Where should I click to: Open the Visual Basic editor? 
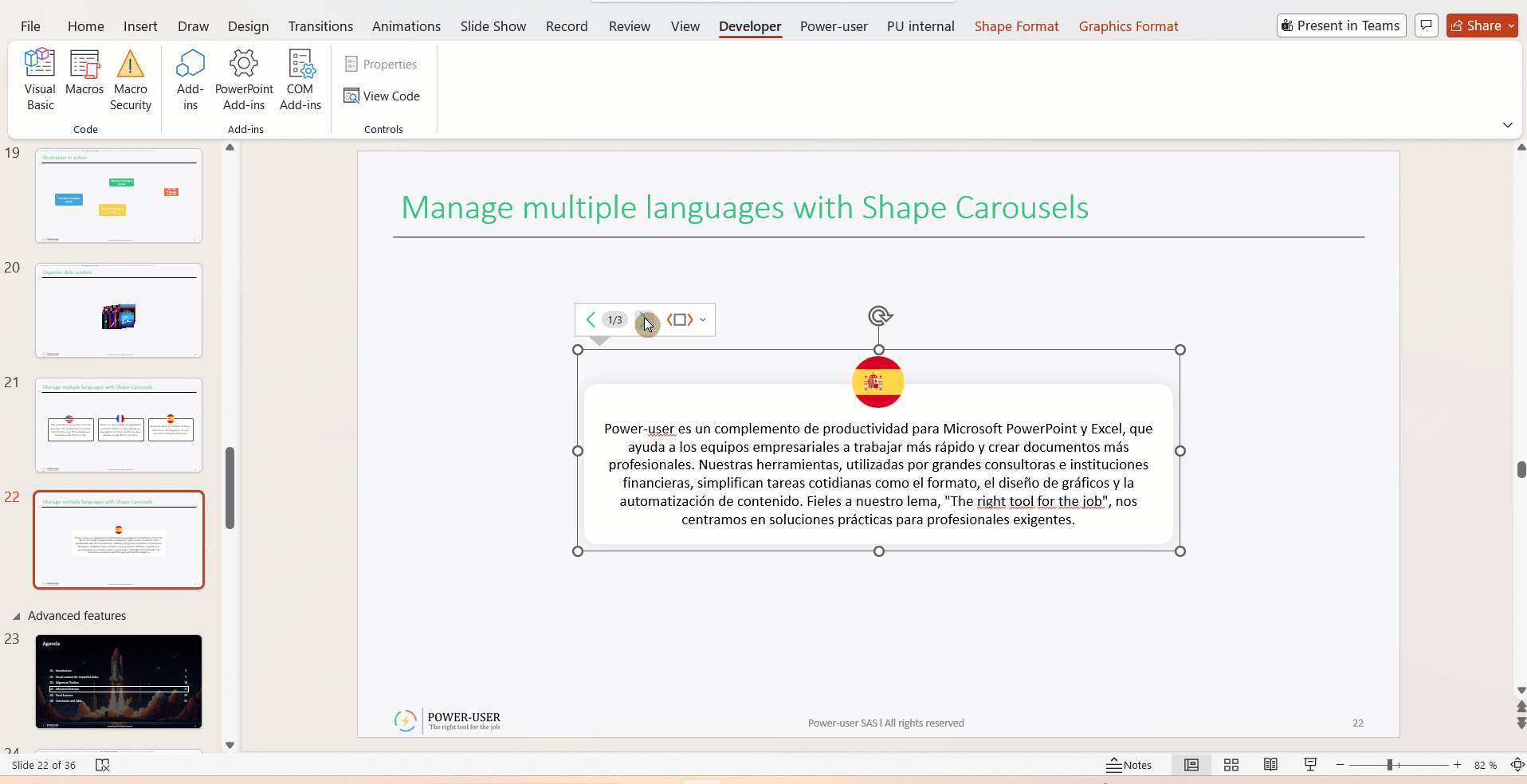[x=40, y=80]
